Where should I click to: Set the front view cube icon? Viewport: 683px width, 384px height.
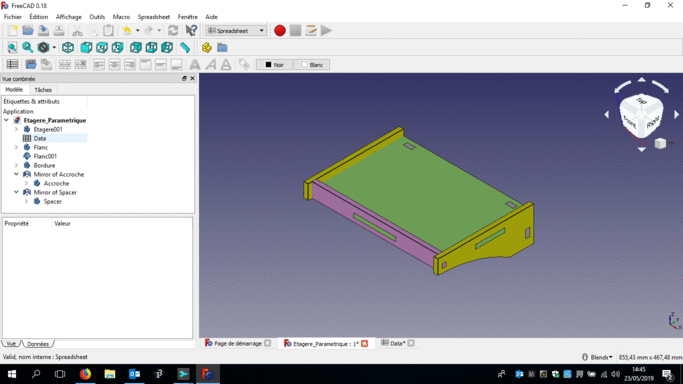click(86, 47)
